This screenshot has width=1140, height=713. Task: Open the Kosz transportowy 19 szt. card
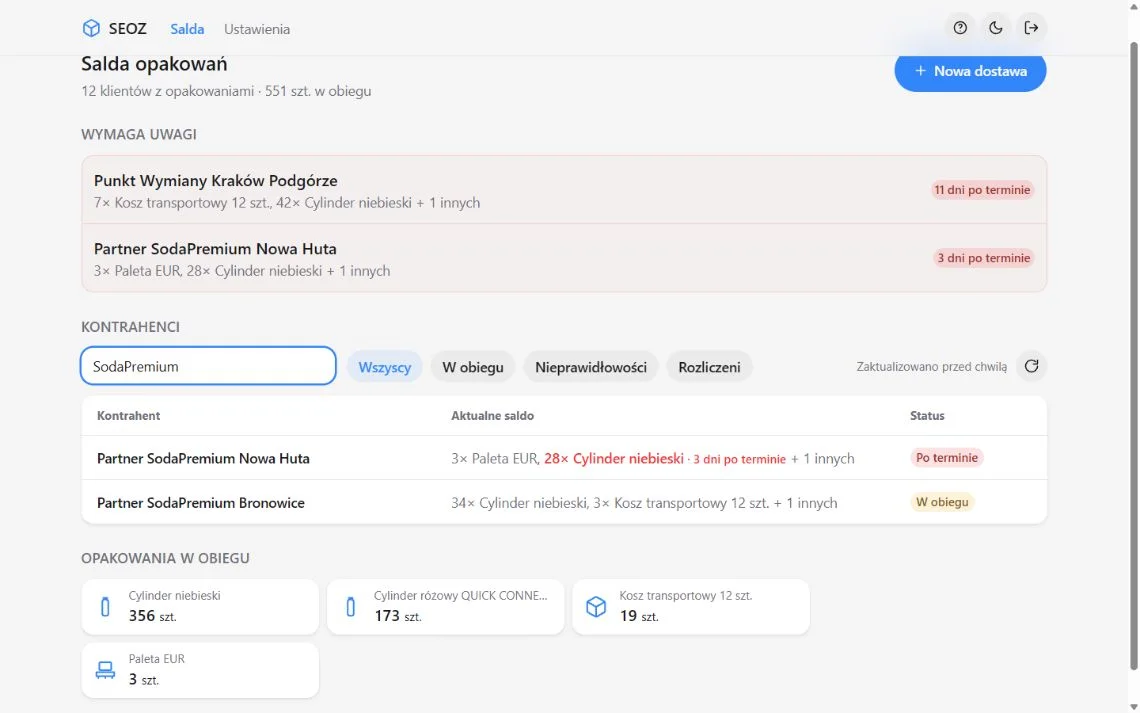point(691,607)
